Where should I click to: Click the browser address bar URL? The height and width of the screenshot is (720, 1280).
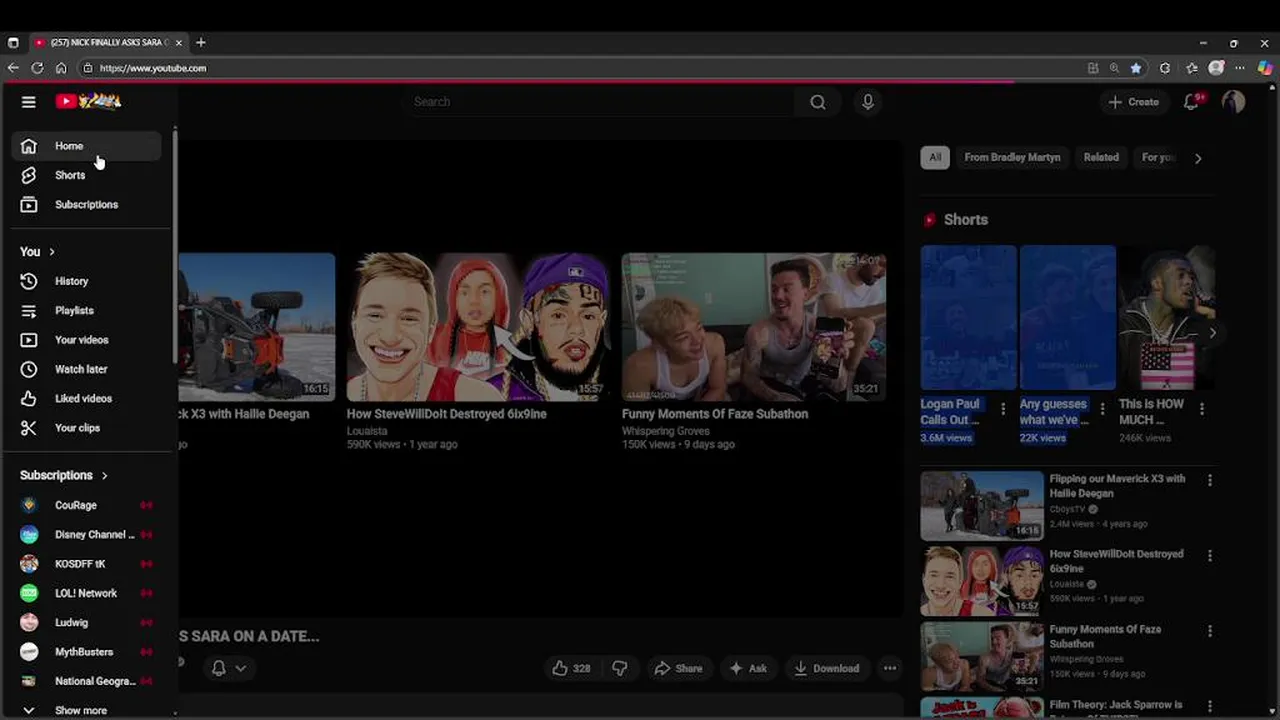tap(153, 68)
